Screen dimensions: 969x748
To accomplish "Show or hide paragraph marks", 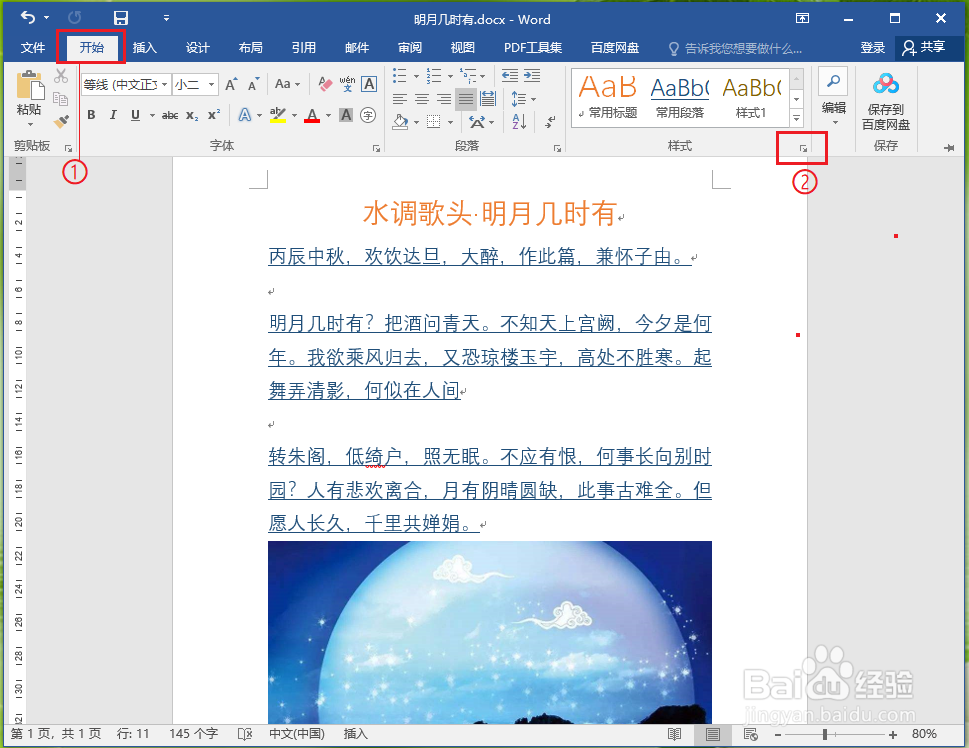I will pyautogui.click(x=549, y=122).
